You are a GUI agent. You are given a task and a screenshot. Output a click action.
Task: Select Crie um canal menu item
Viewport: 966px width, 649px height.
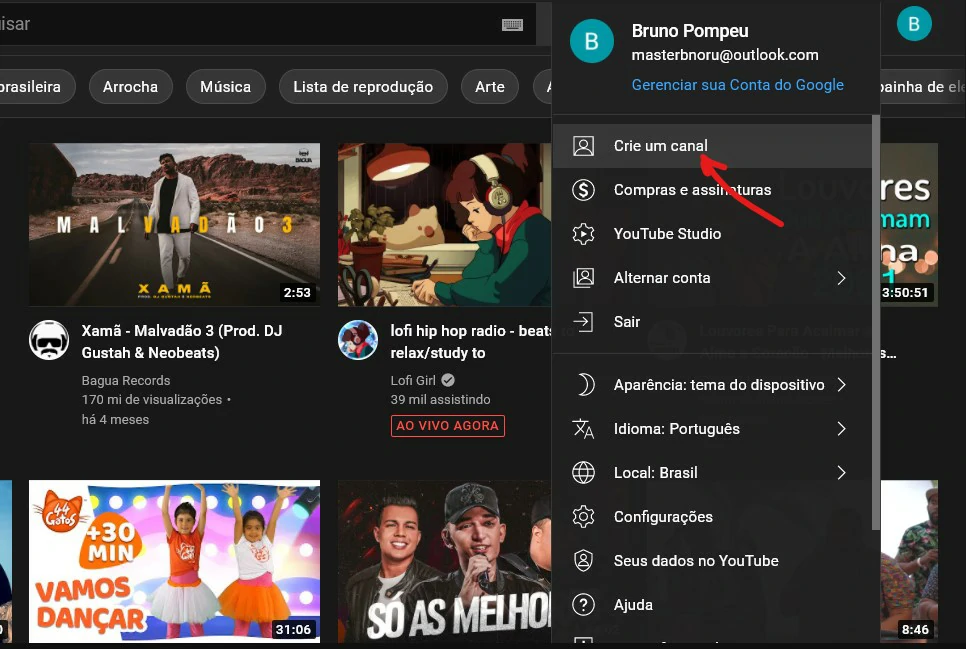point(712,146)
